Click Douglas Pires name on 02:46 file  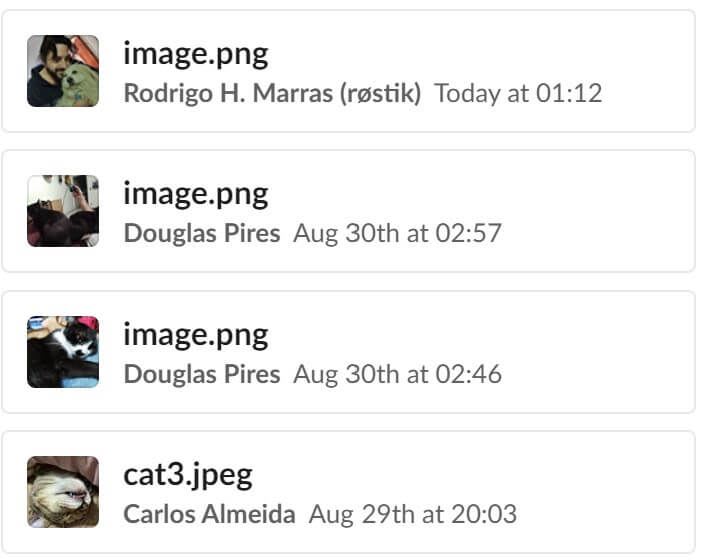[x=202, y=374]
